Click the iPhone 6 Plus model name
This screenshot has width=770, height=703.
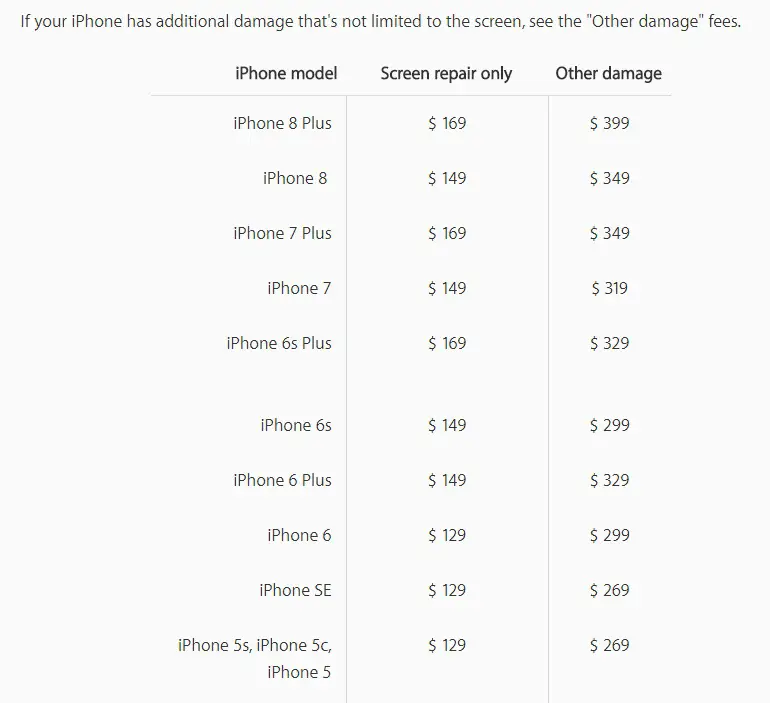tap(282, 480)
